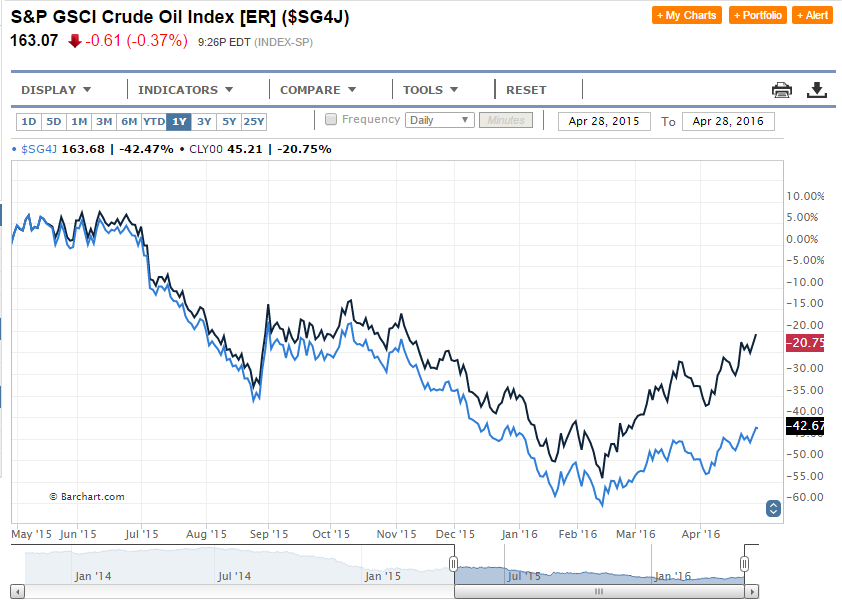Click the left scroll arrow of the timeline
The image size is (842, 611).
pyautogui.click(x=17, y=592)
